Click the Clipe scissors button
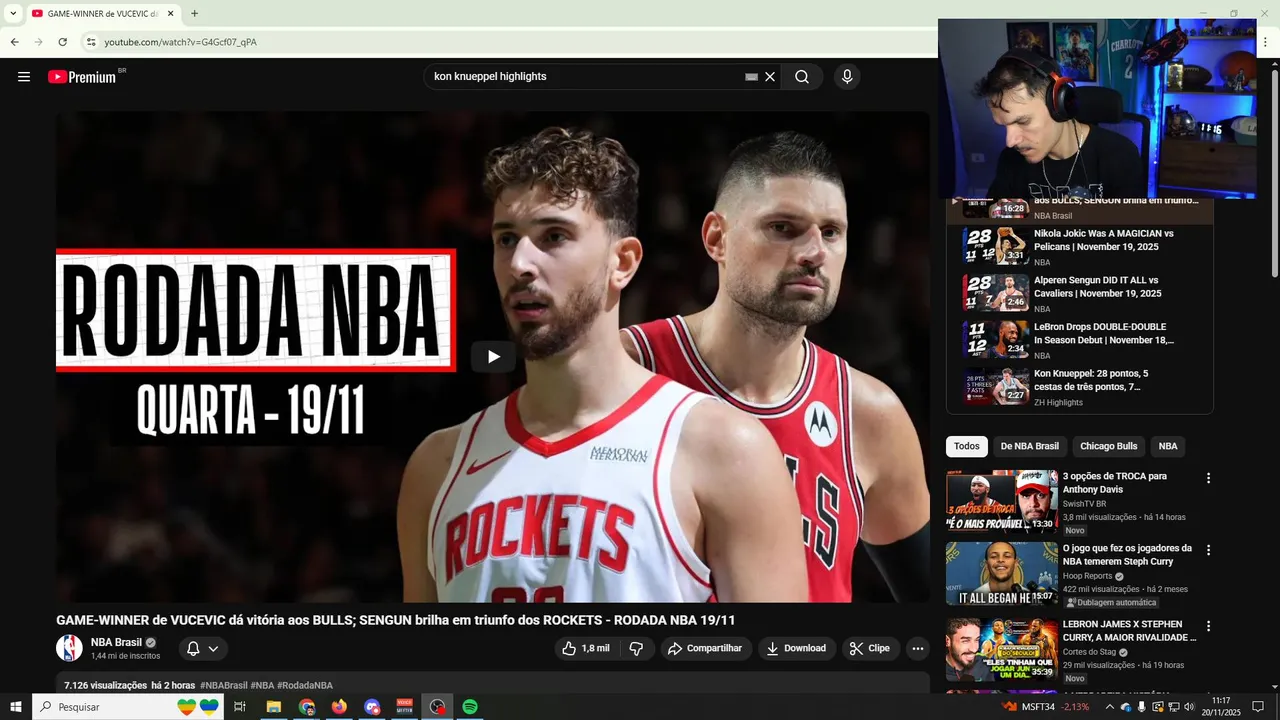 tap(869, 648)
